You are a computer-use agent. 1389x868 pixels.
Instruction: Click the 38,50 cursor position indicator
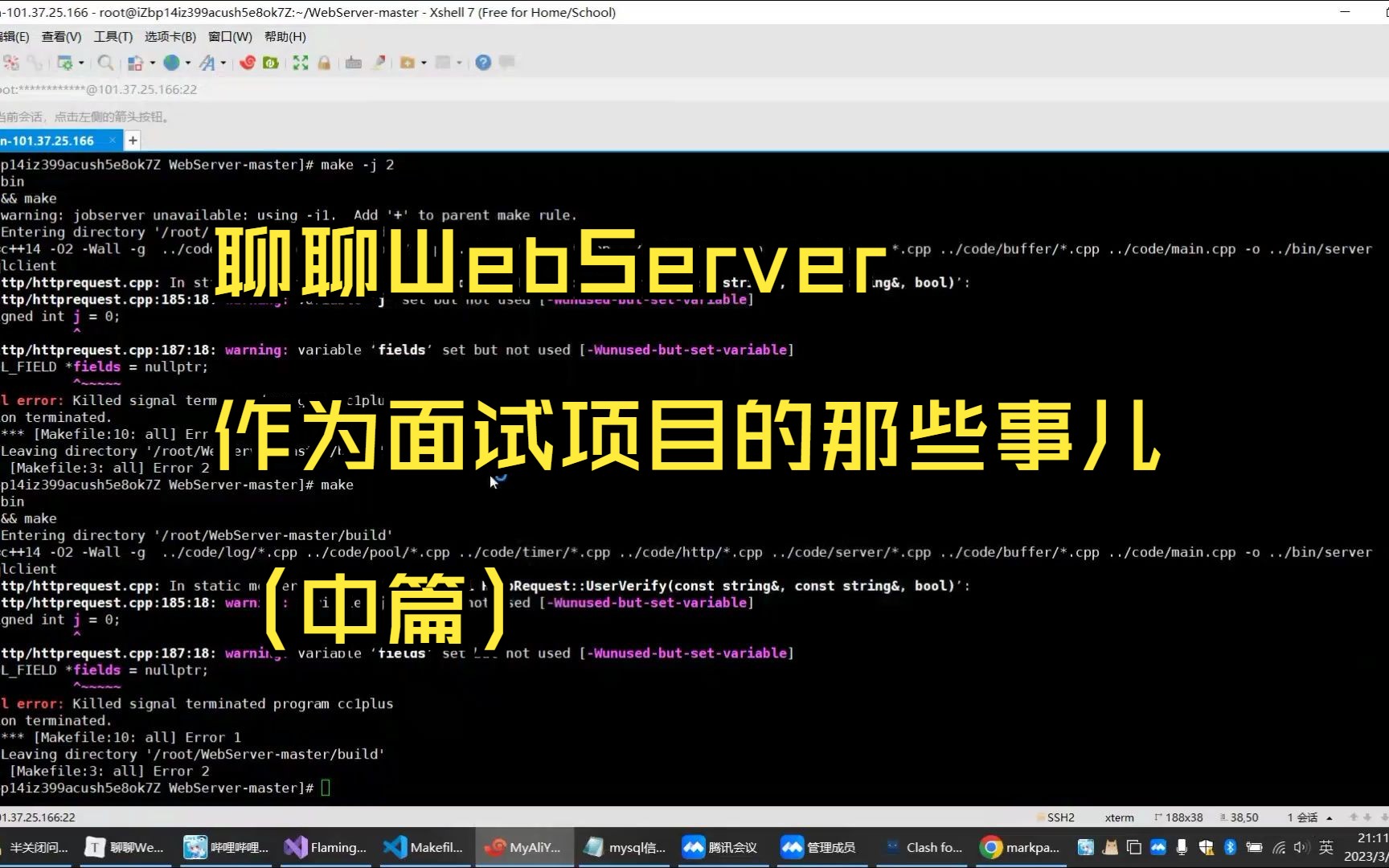pos(1239,817)
